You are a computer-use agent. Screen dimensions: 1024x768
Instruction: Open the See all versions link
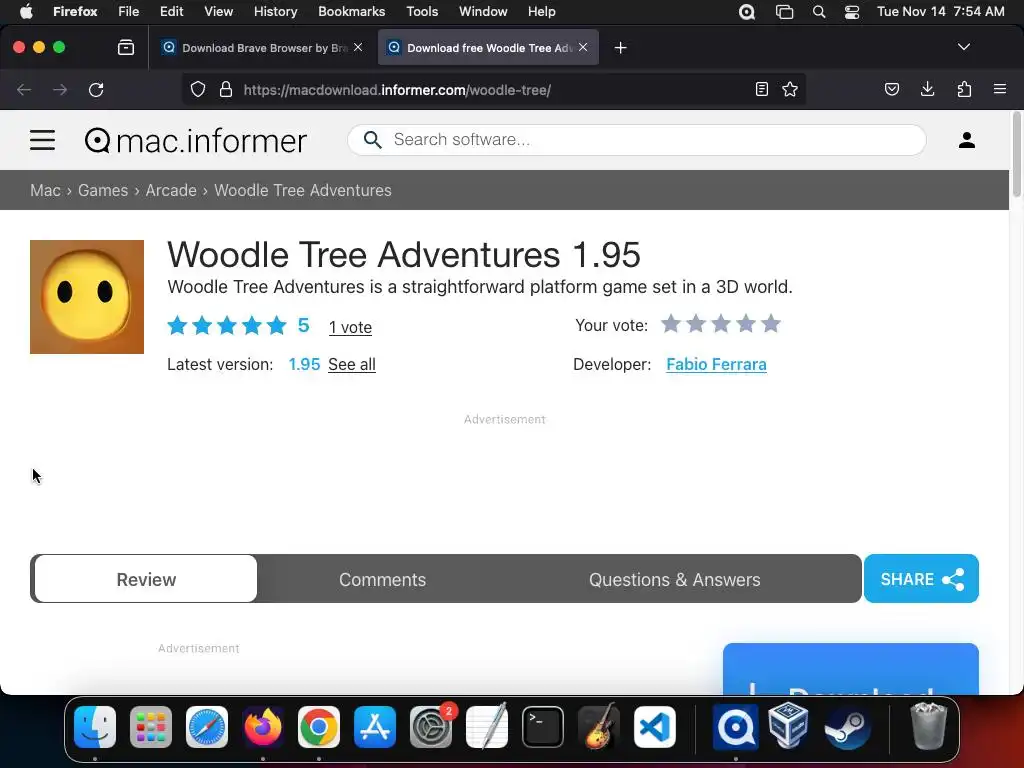click(x=351, y=364)
